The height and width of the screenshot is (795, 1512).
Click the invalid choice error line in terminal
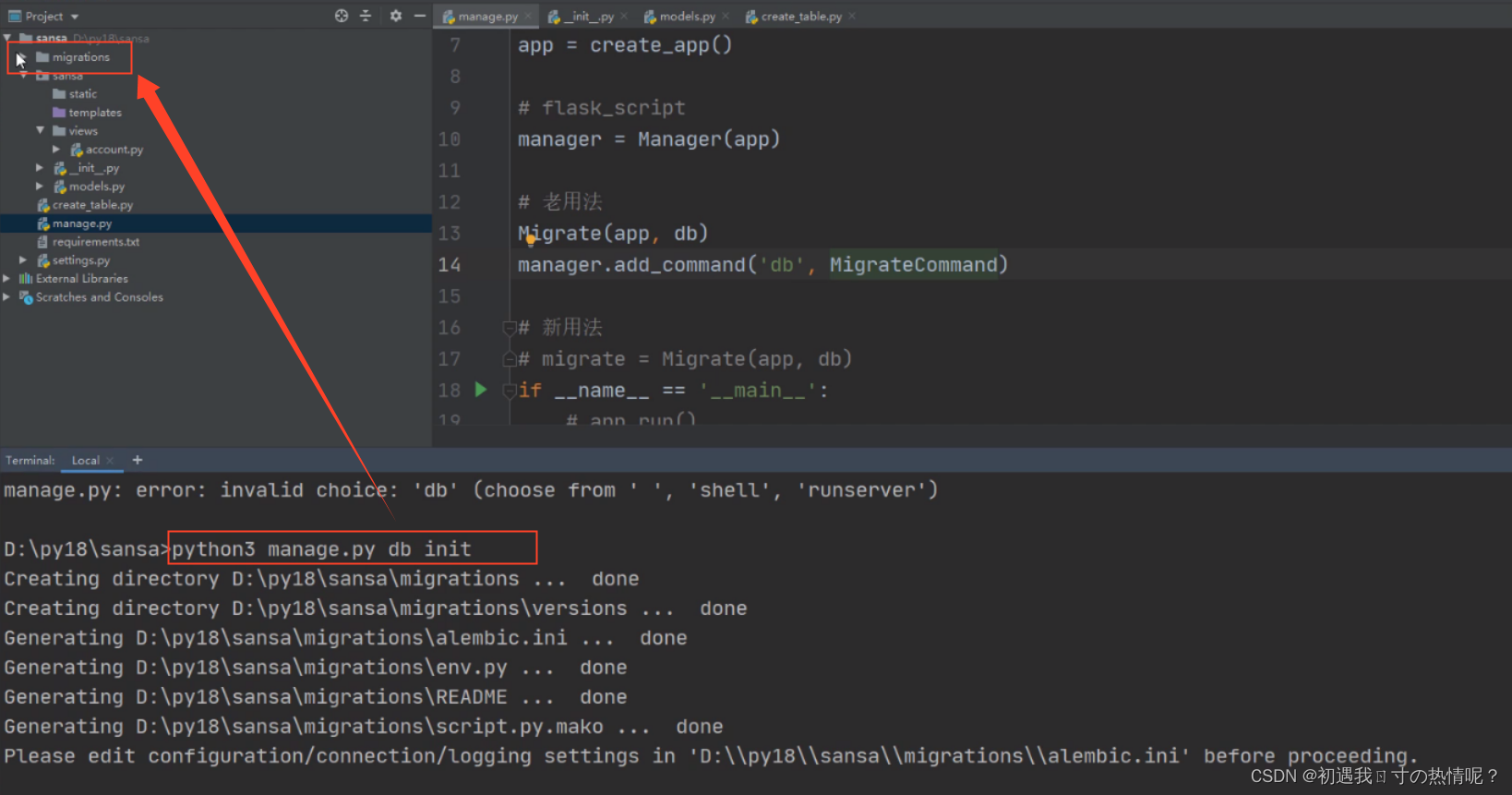(x=471, y=490)
